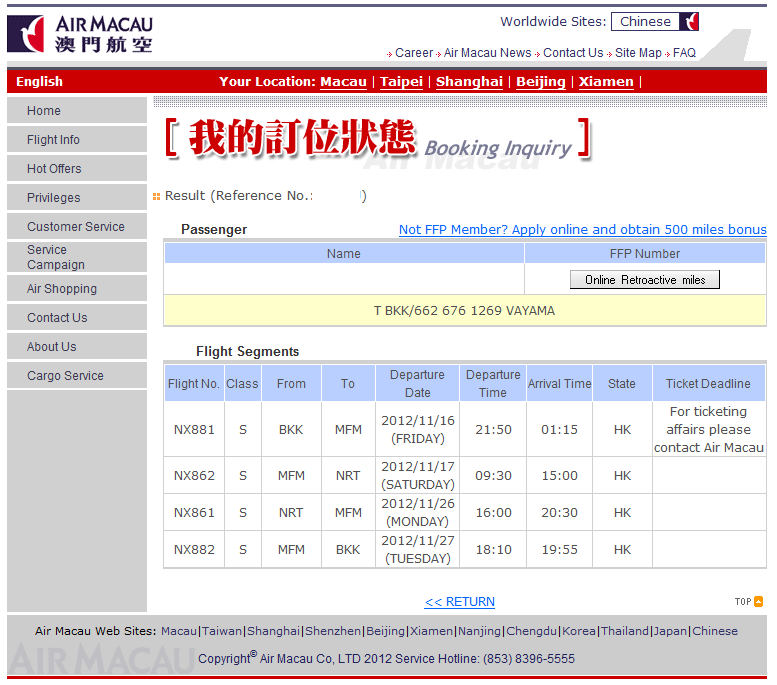Click the T BKK/662 676 1269 VAYAMA row
Viewport: 777px width, 685px height.
coord(465,310)
